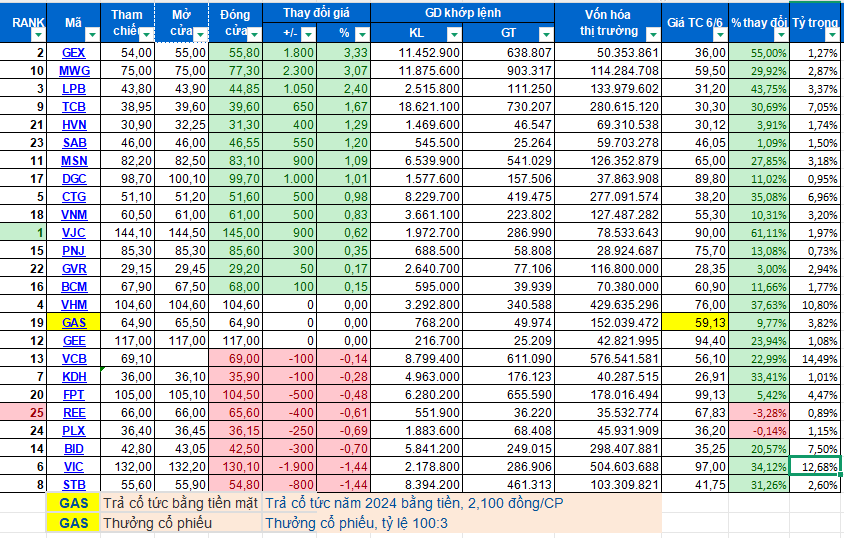Select the -3,28% change cell for REE
This screenshot has height=538, width=844.
tap(759, 413)
